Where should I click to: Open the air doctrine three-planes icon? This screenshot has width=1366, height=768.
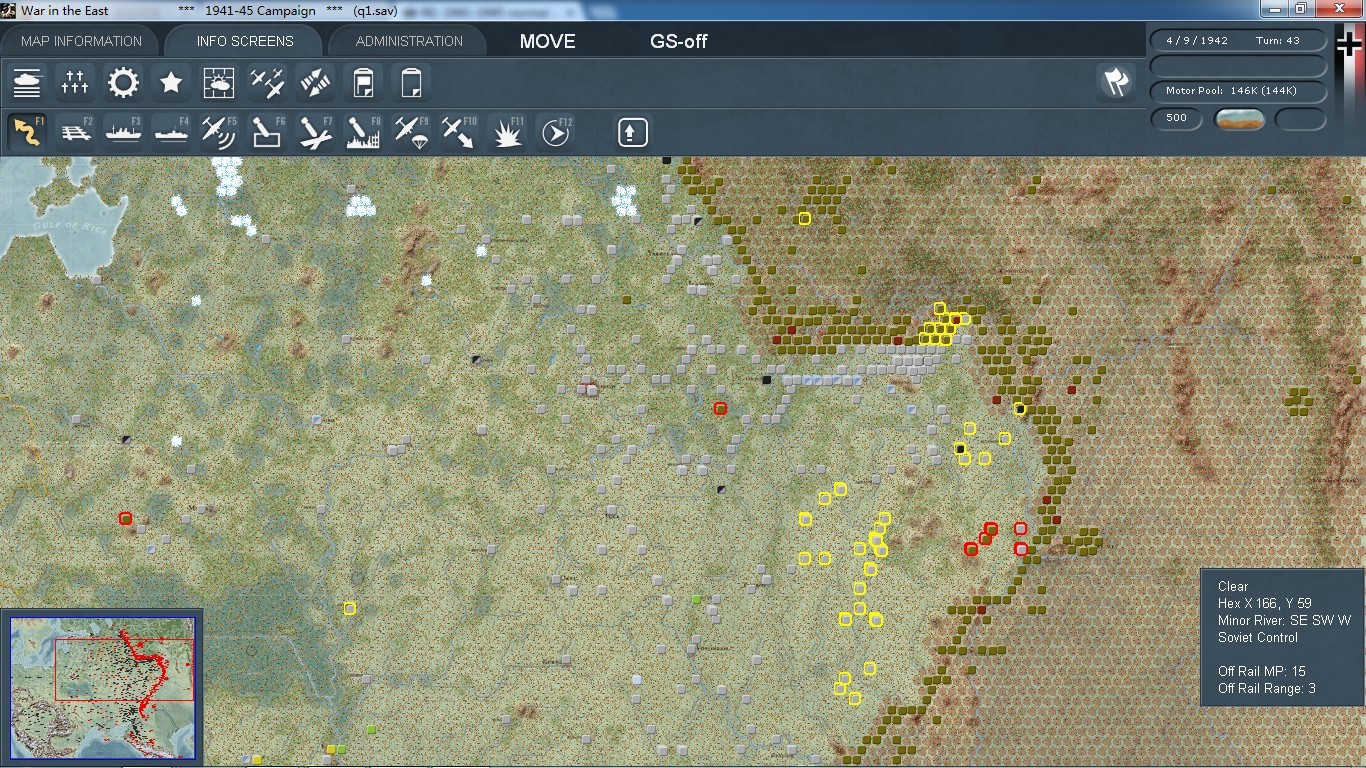(267, 83)
